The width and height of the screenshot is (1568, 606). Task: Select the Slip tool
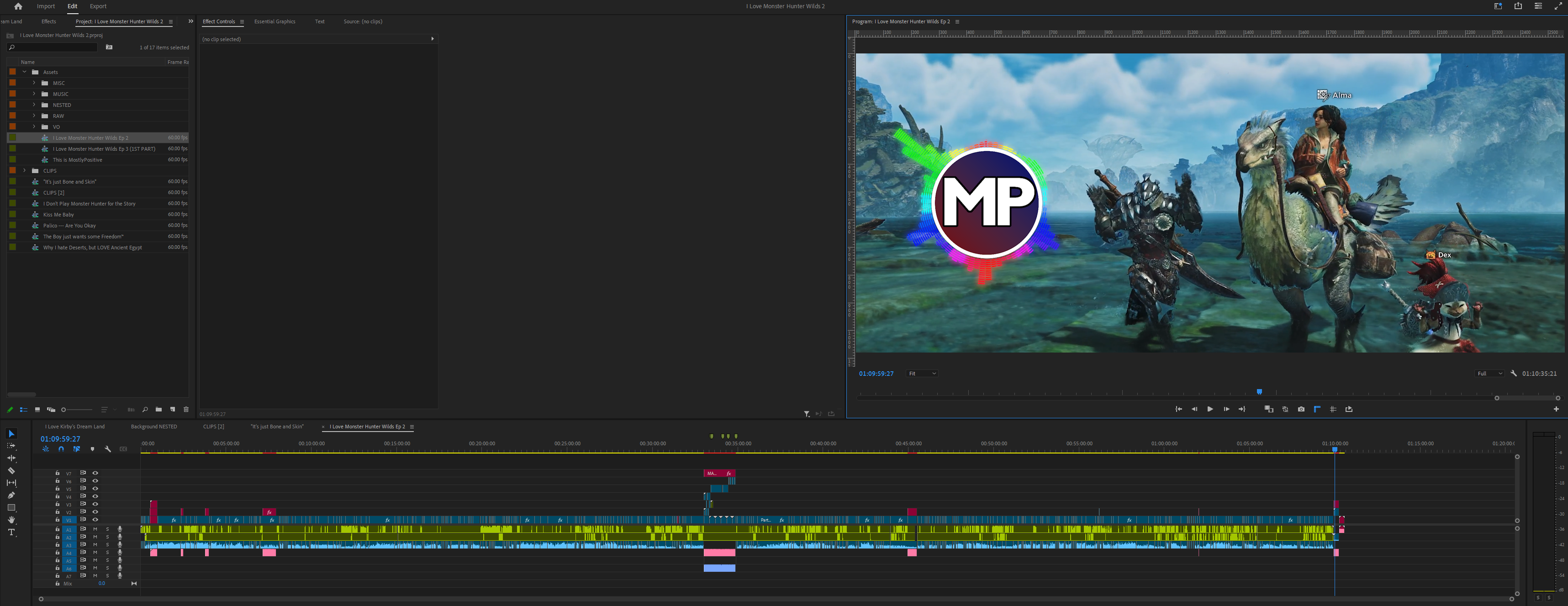coord(11,483)
